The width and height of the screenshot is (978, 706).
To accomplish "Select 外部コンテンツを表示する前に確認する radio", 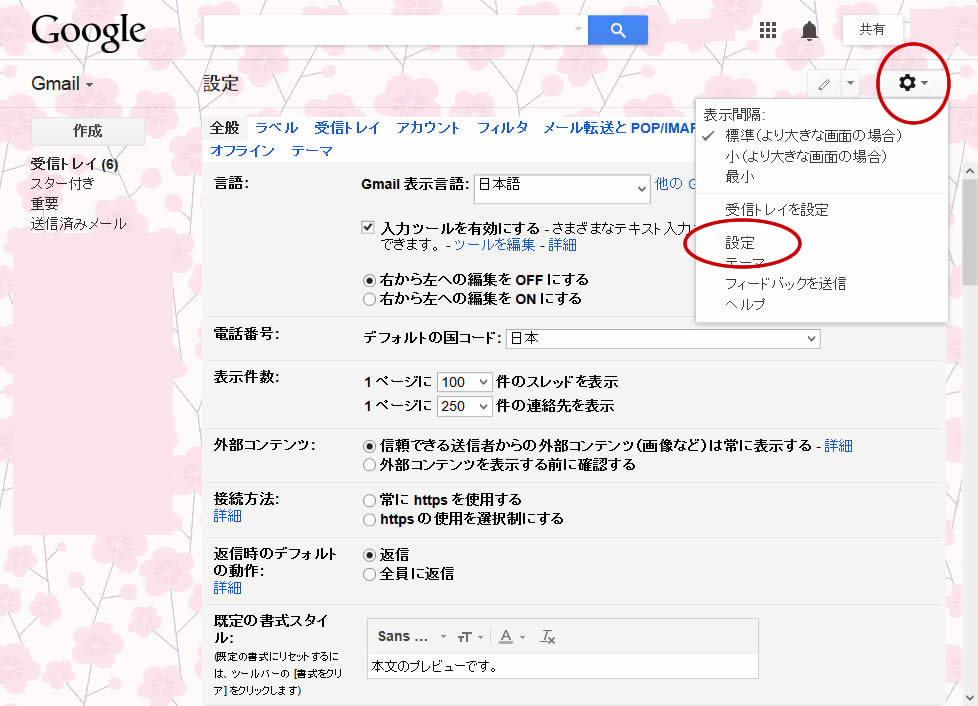I will coord(369,465).
